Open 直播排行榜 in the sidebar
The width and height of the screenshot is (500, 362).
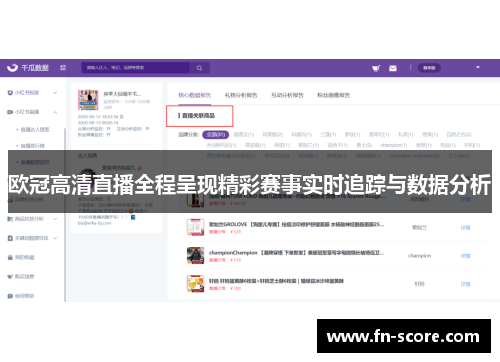[x=33, y=146]
